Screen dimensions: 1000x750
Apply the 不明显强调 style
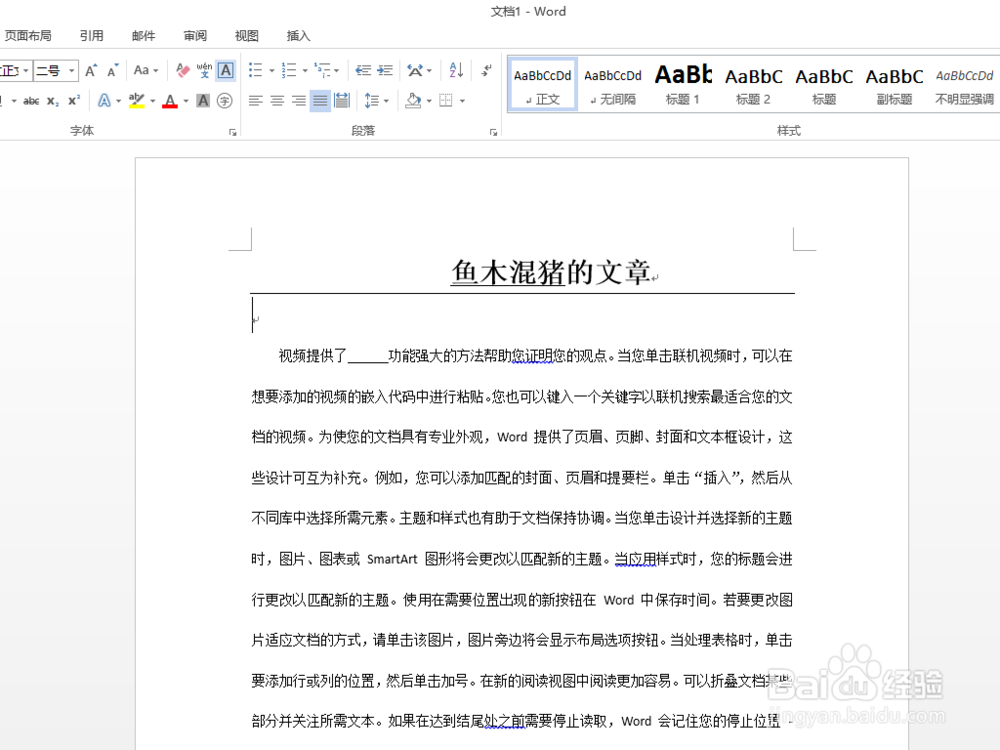(964, 84)
